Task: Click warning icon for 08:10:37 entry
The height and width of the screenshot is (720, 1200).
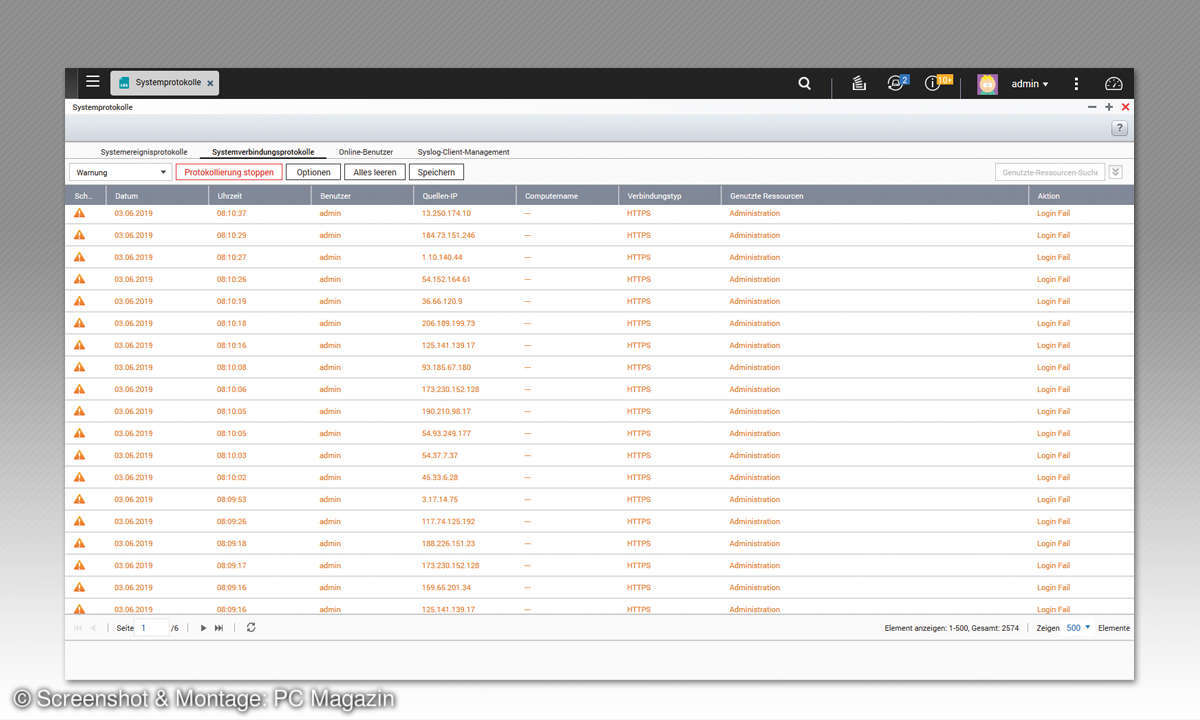Action: [x=79, y=213]
